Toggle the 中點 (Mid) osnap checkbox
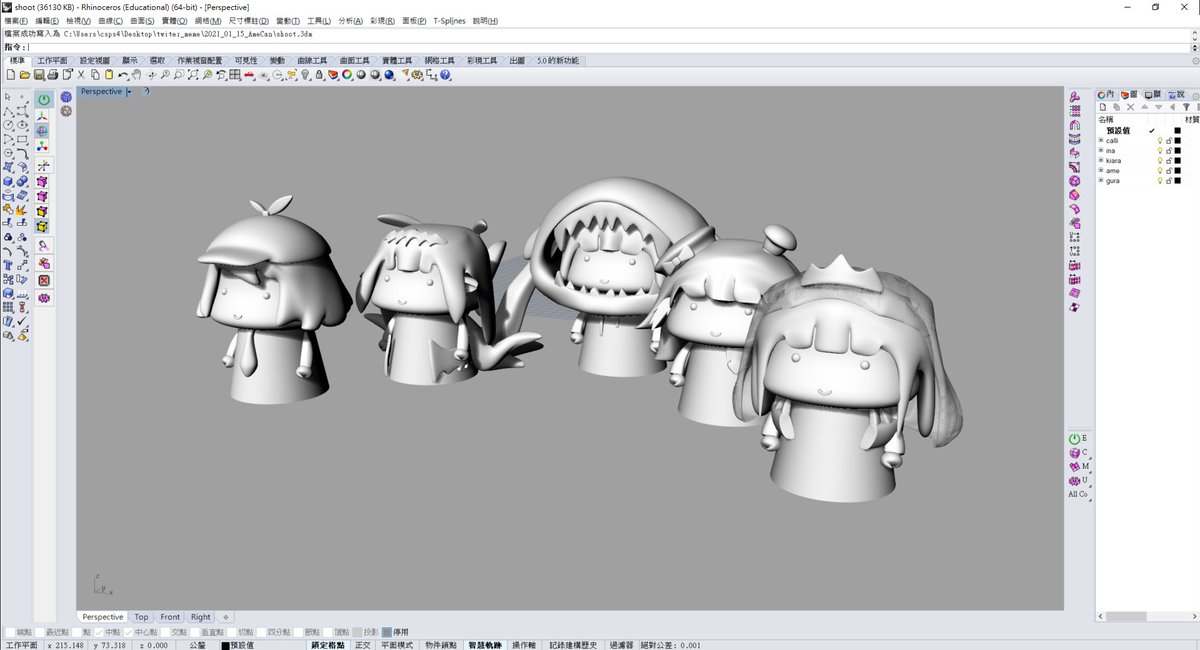 (x=98, y=632)
